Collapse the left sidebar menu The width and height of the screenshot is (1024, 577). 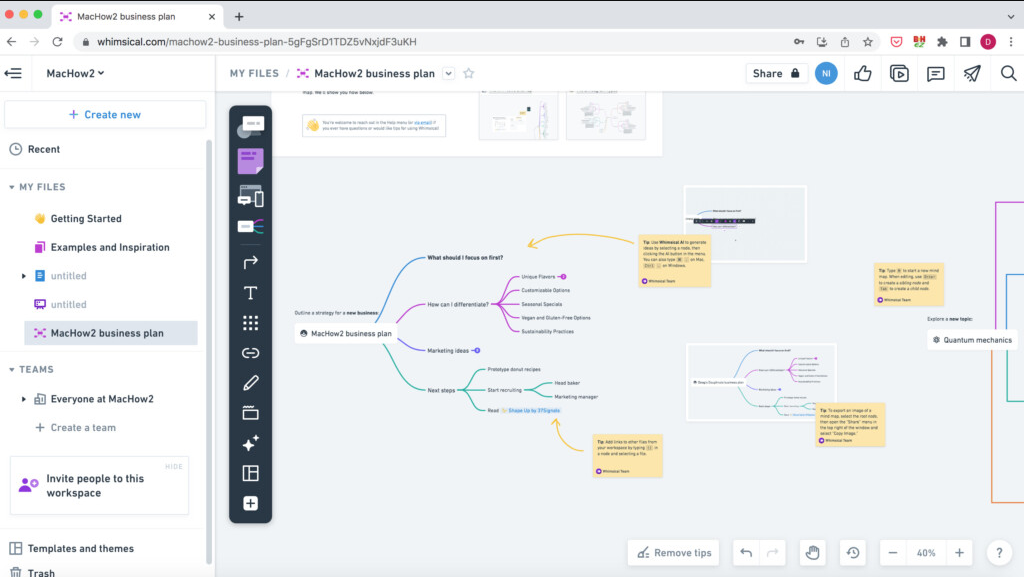click(14, 73)
